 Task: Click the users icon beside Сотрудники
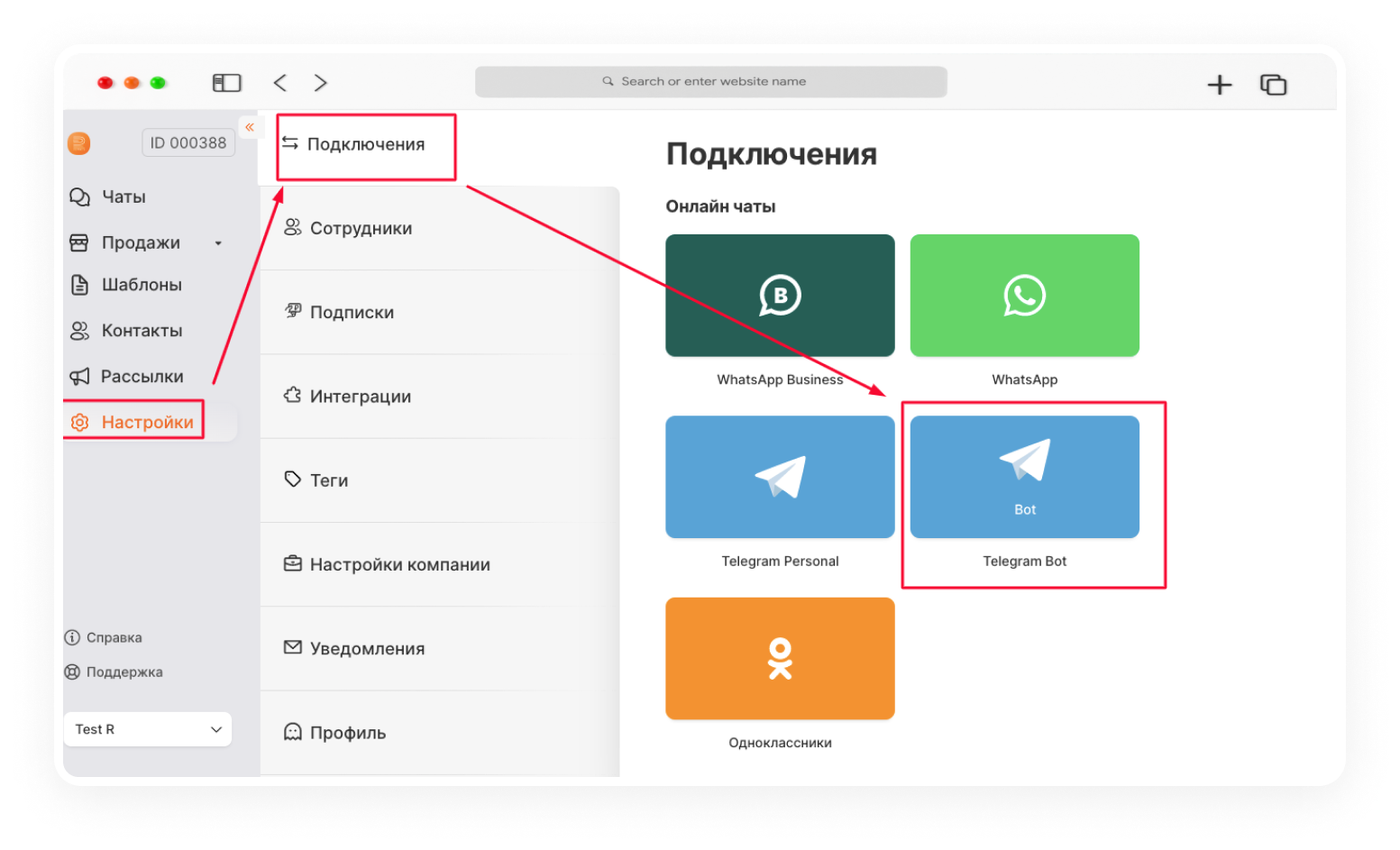point(293,227)
